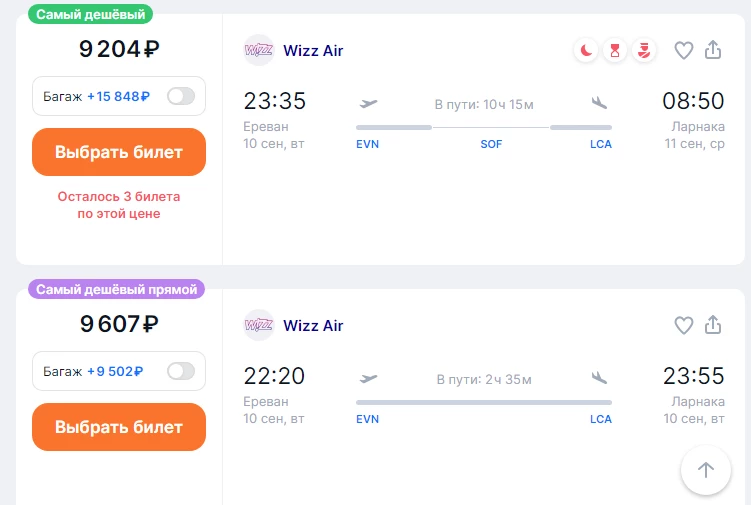This screenshot has height=505, width=751.
Task: Choose direct ticket priced 9 607₽
Action: (119, 427)
